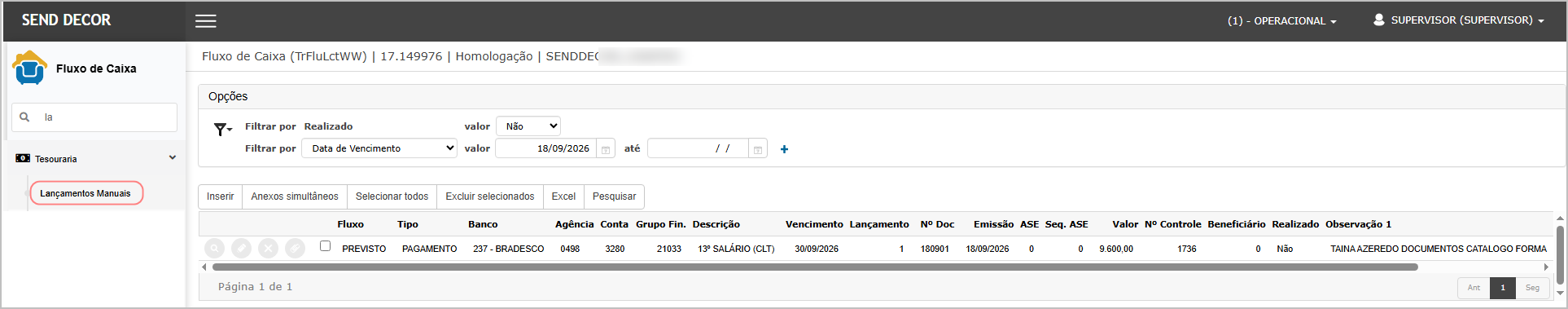Open the hamburger menu in the top bar
This screenshot has width=1568, height=309.
click(206, 21)
